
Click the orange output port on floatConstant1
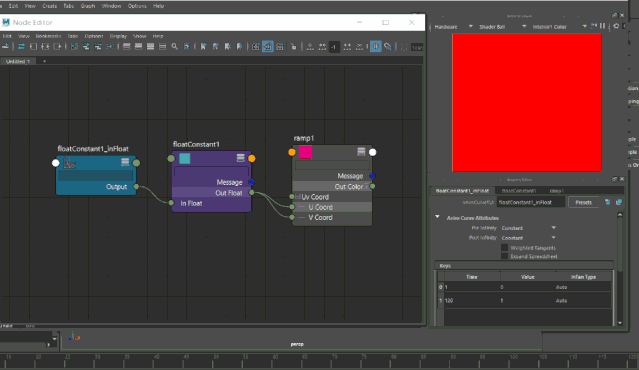click(x=252, y=158)
